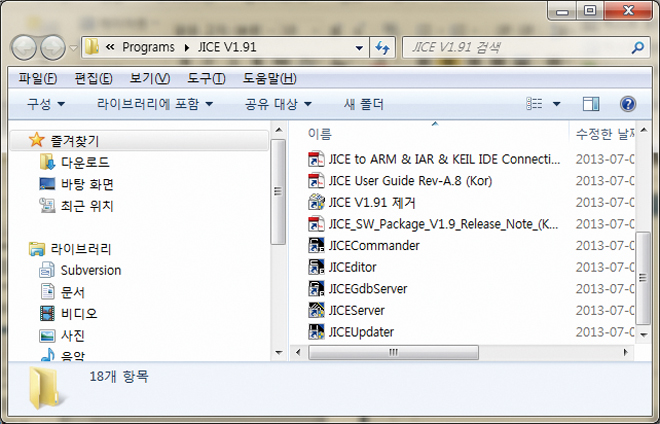This screenshot has height=424, width=660.
Task: Select JICE to ARM & IAR & KEIL file name
Action: click(x=444, y=159)
